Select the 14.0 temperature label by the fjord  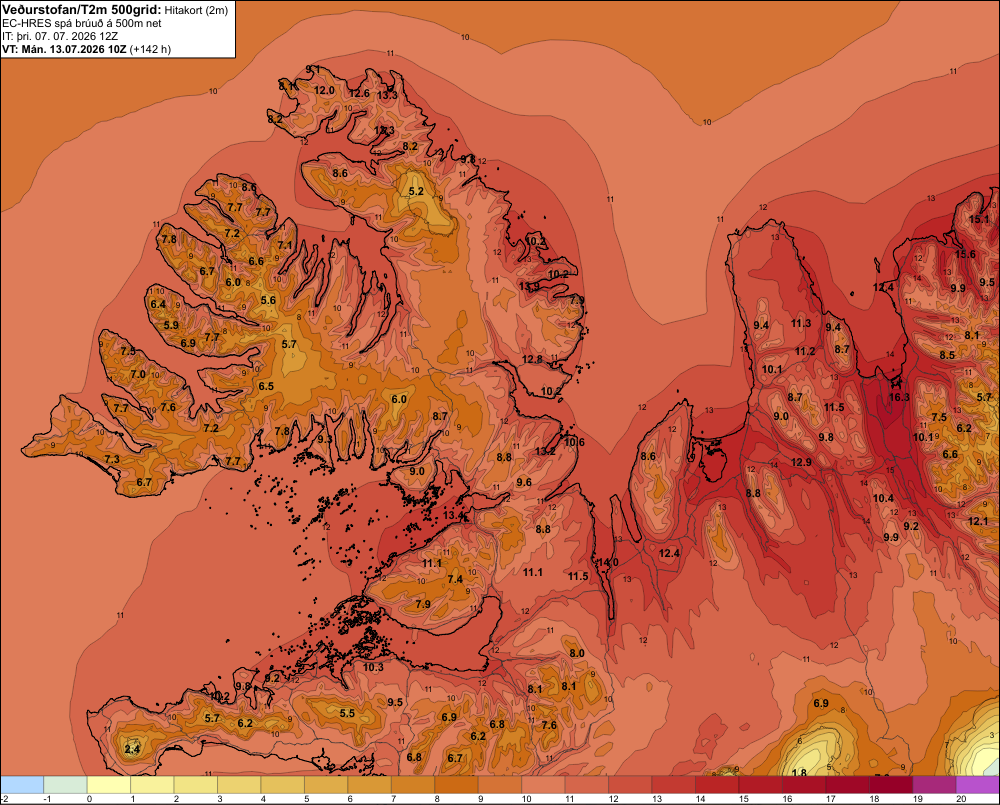click(608, 562)
